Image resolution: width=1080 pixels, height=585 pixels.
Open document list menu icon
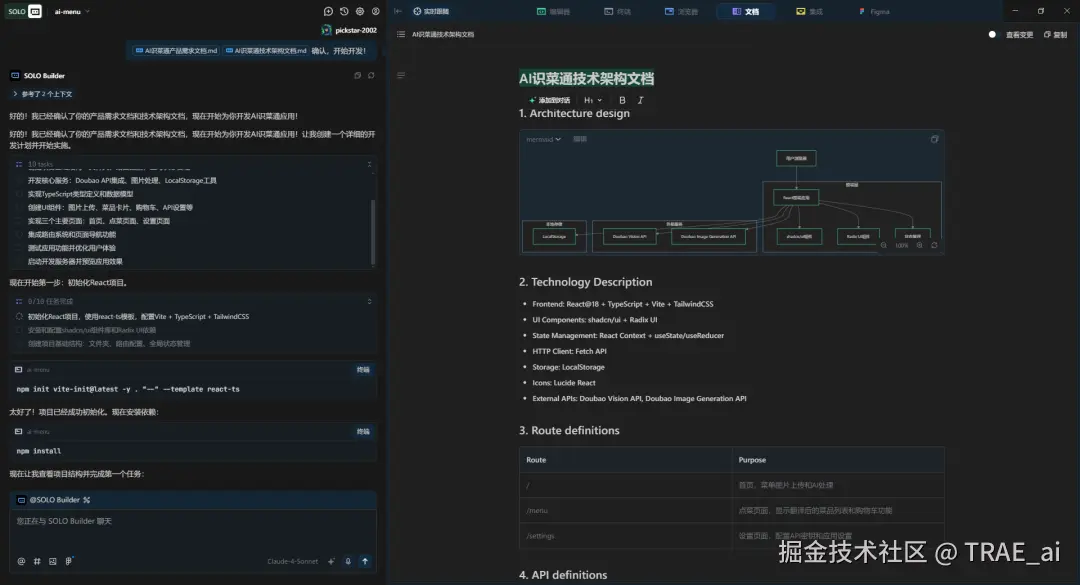(401, 34)
